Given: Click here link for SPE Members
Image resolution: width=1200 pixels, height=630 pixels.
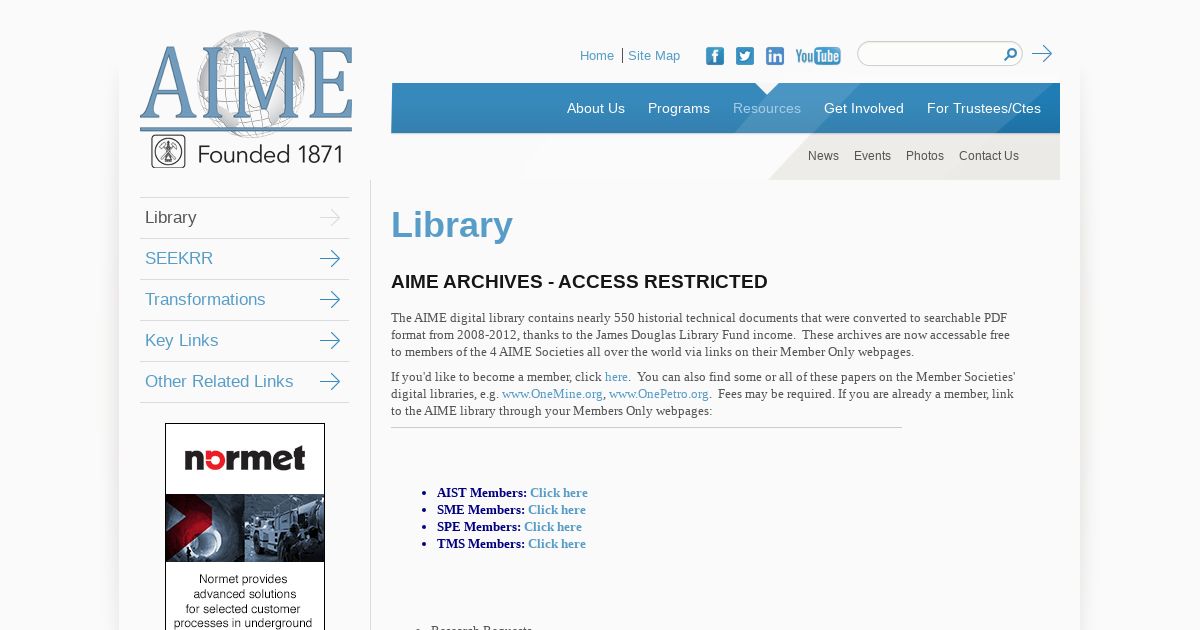Looking at the screenshot, I should point(553,527).
